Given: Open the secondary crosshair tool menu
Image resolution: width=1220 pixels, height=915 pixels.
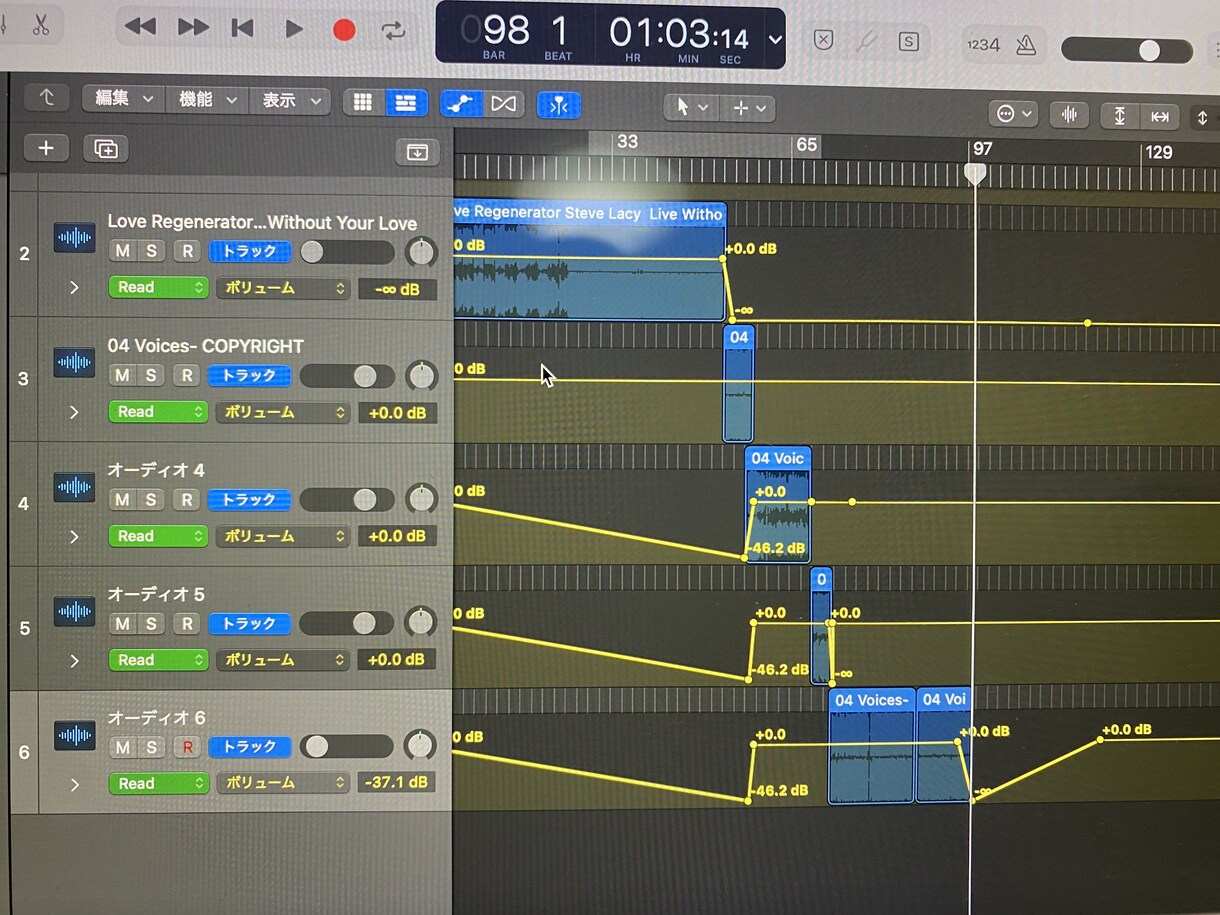Looking at the screenshot, I should pos(748,108).
